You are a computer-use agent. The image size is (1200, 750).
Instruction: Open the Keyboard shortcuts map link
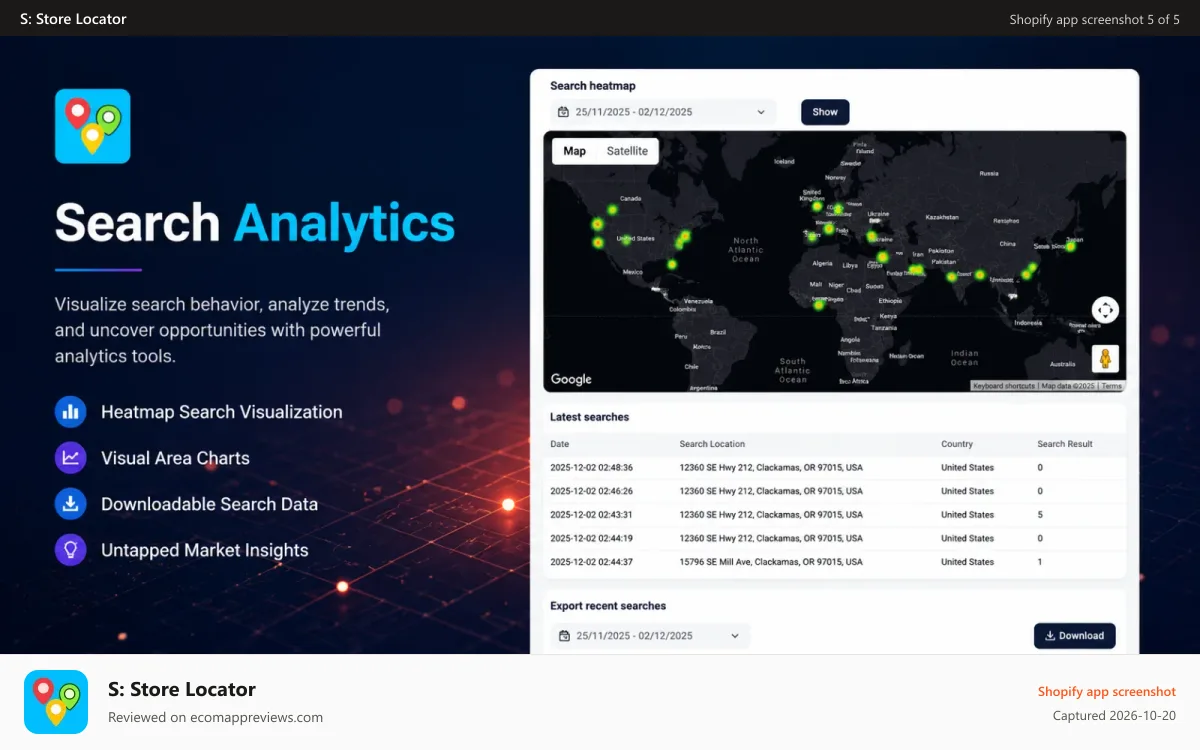coord(1003,386)
